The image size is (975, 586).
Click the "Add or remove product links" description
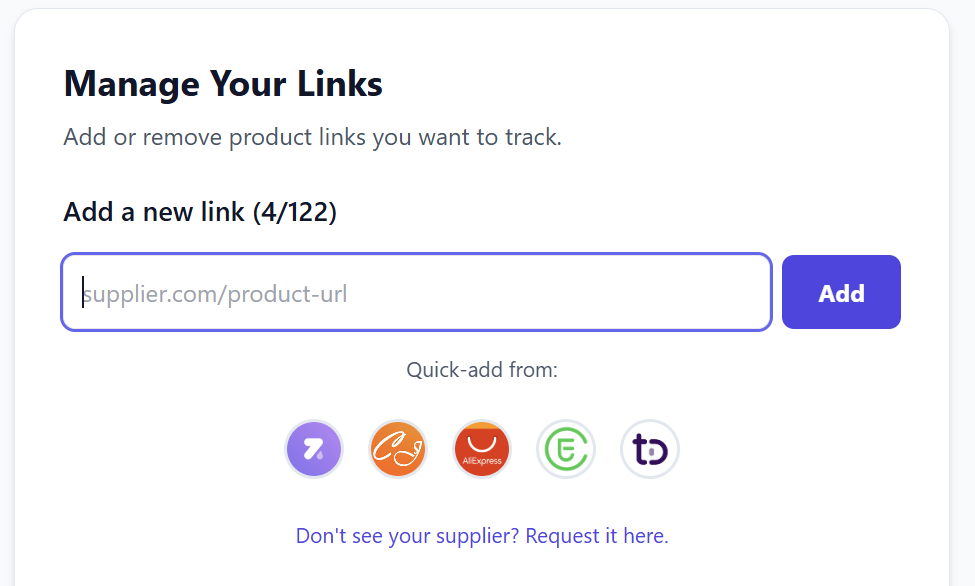coord(312,137)
